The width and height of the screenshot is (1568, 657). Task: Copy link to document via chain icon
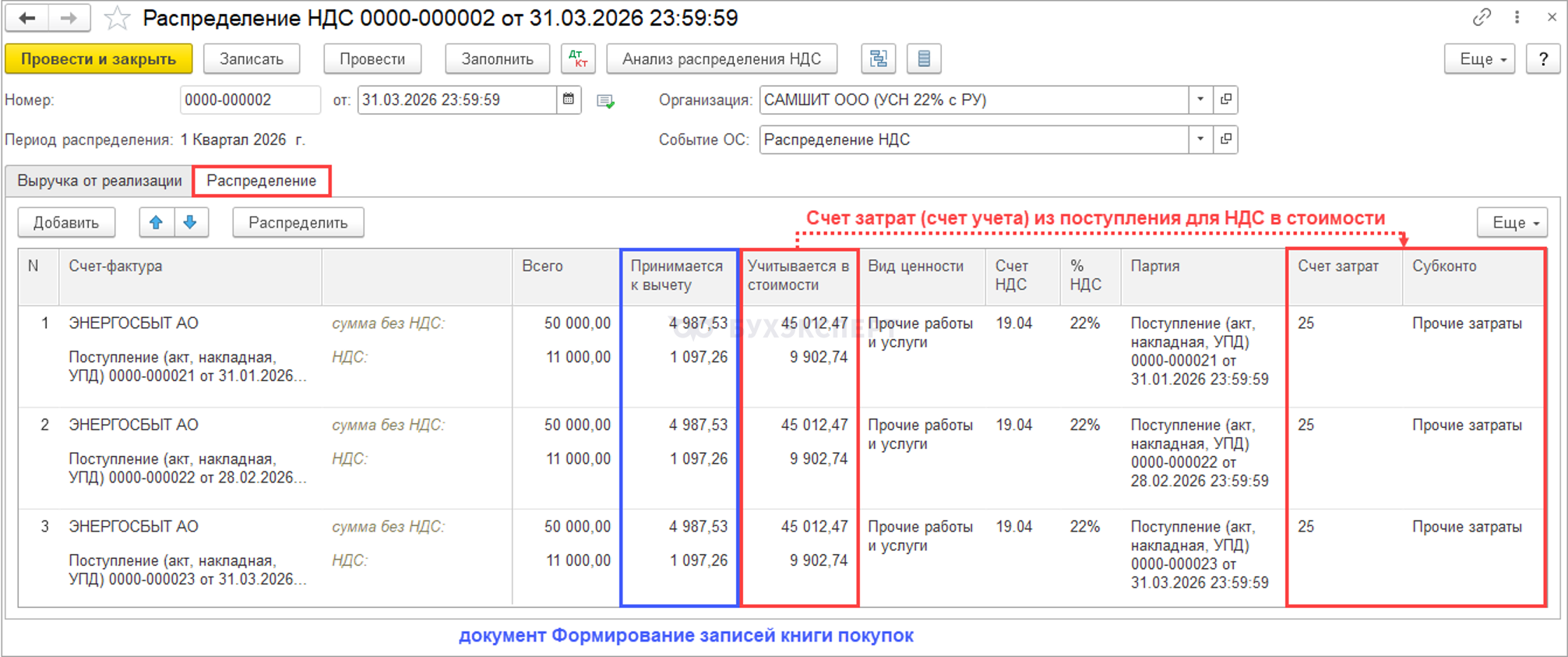point(1482,17)
